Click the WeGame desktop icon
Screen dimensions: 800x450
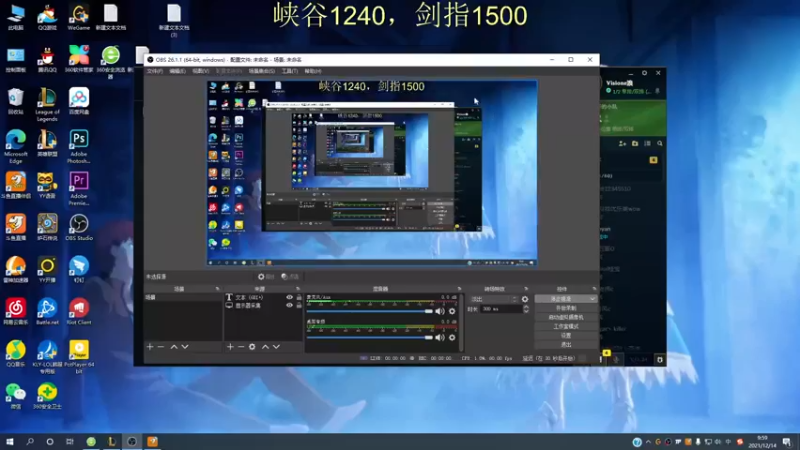(79, 18)
